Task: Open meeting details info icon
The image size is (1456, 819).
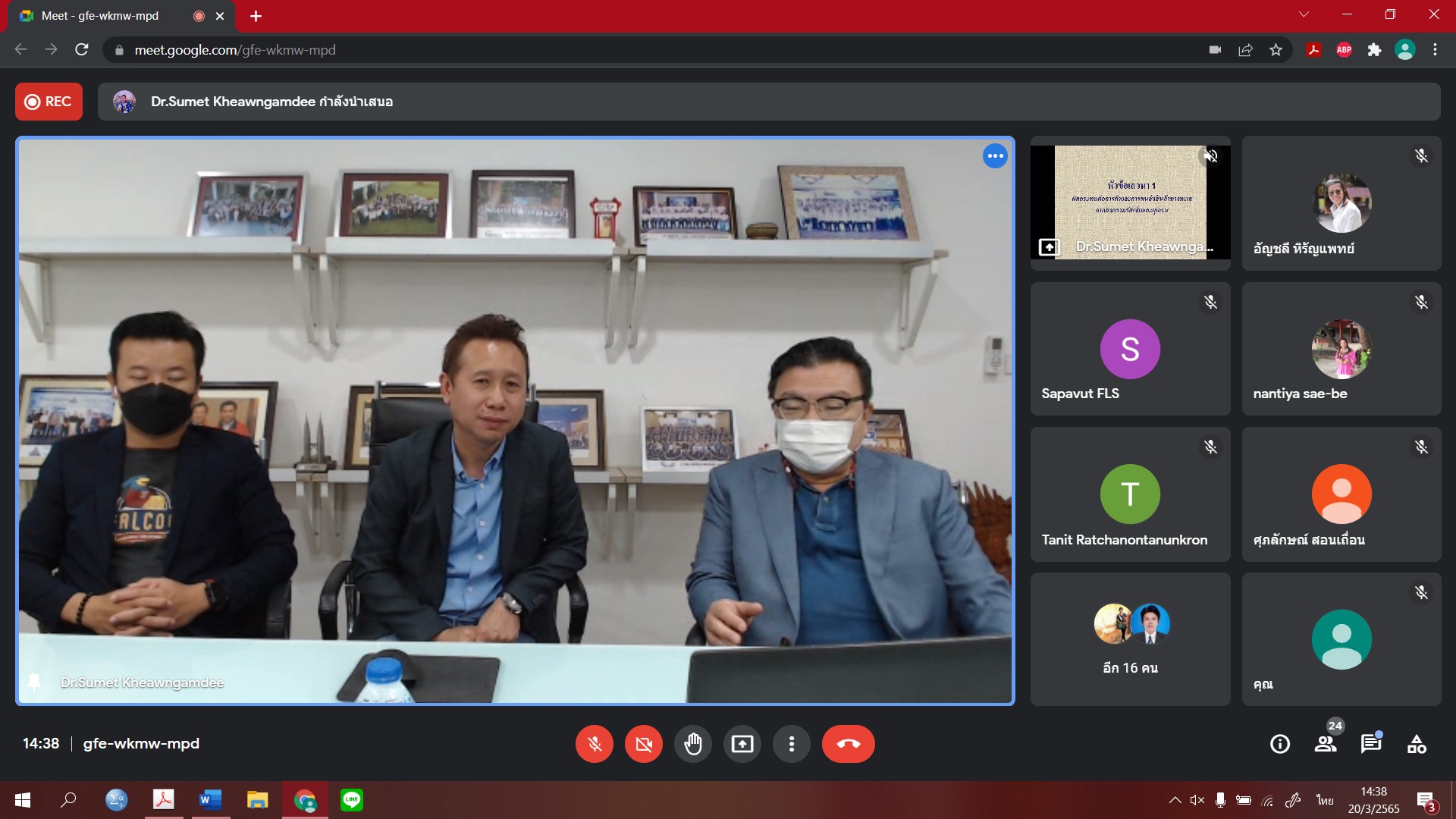Action: (x=1280, y=744)
